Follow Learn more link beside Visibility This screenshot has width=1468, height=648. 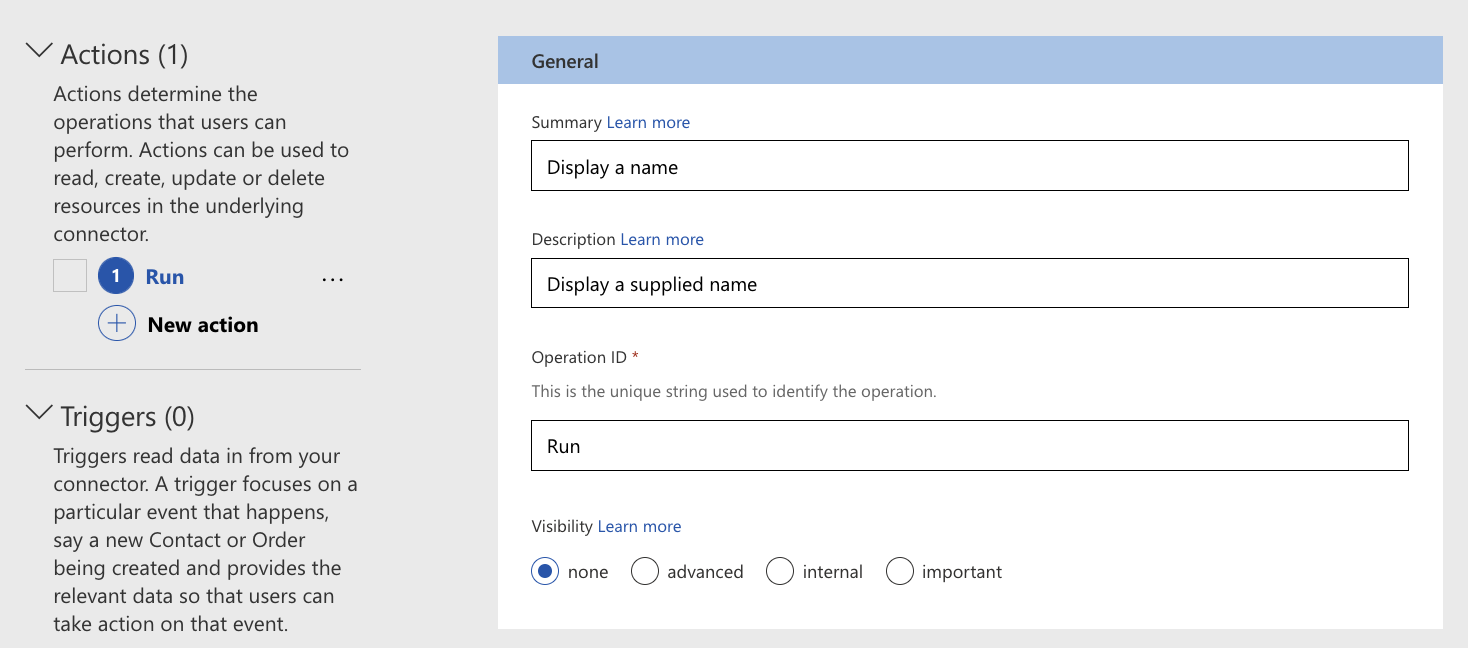click(639, 526)
